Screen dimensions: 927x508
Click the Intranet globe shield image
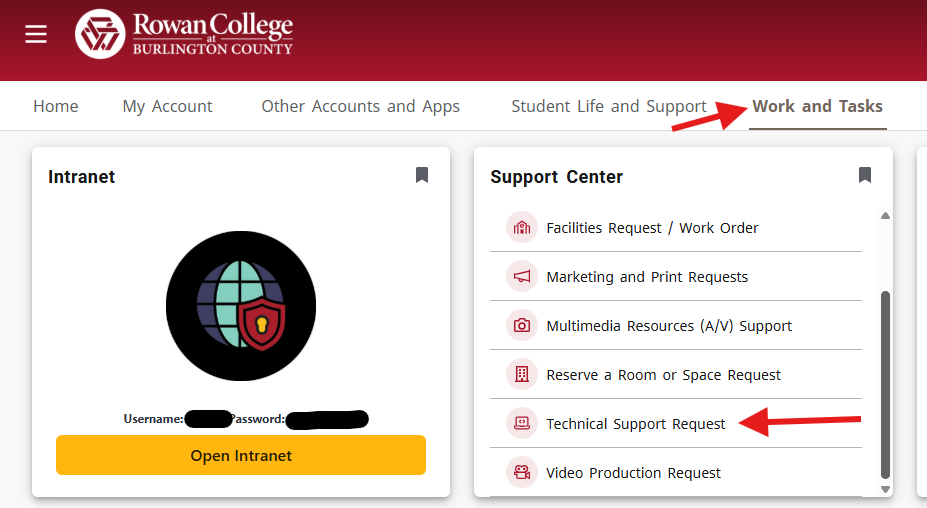coord(241,306)
